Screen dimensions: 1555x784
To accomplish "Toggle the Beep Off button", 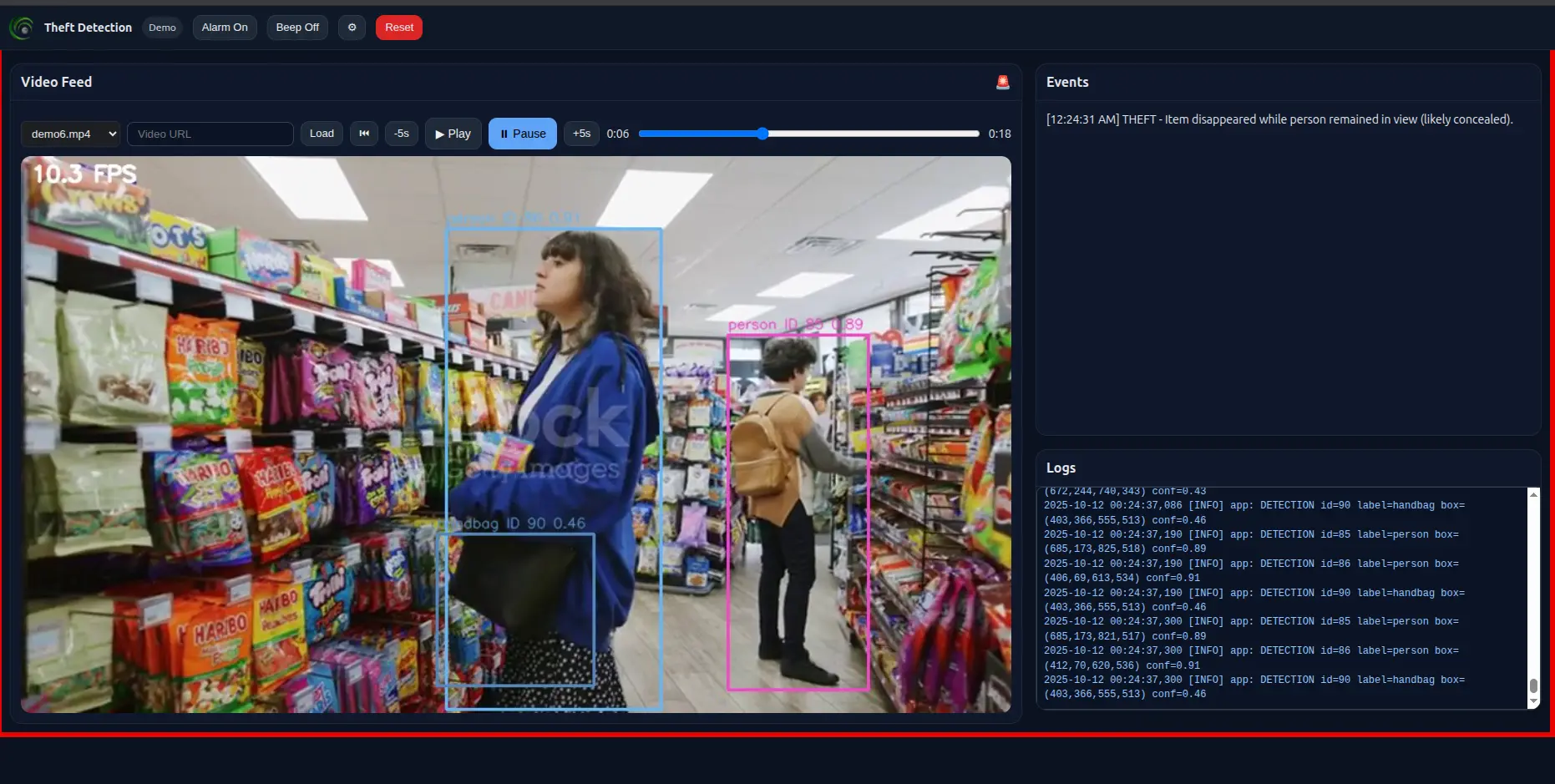I will (297, 28).
